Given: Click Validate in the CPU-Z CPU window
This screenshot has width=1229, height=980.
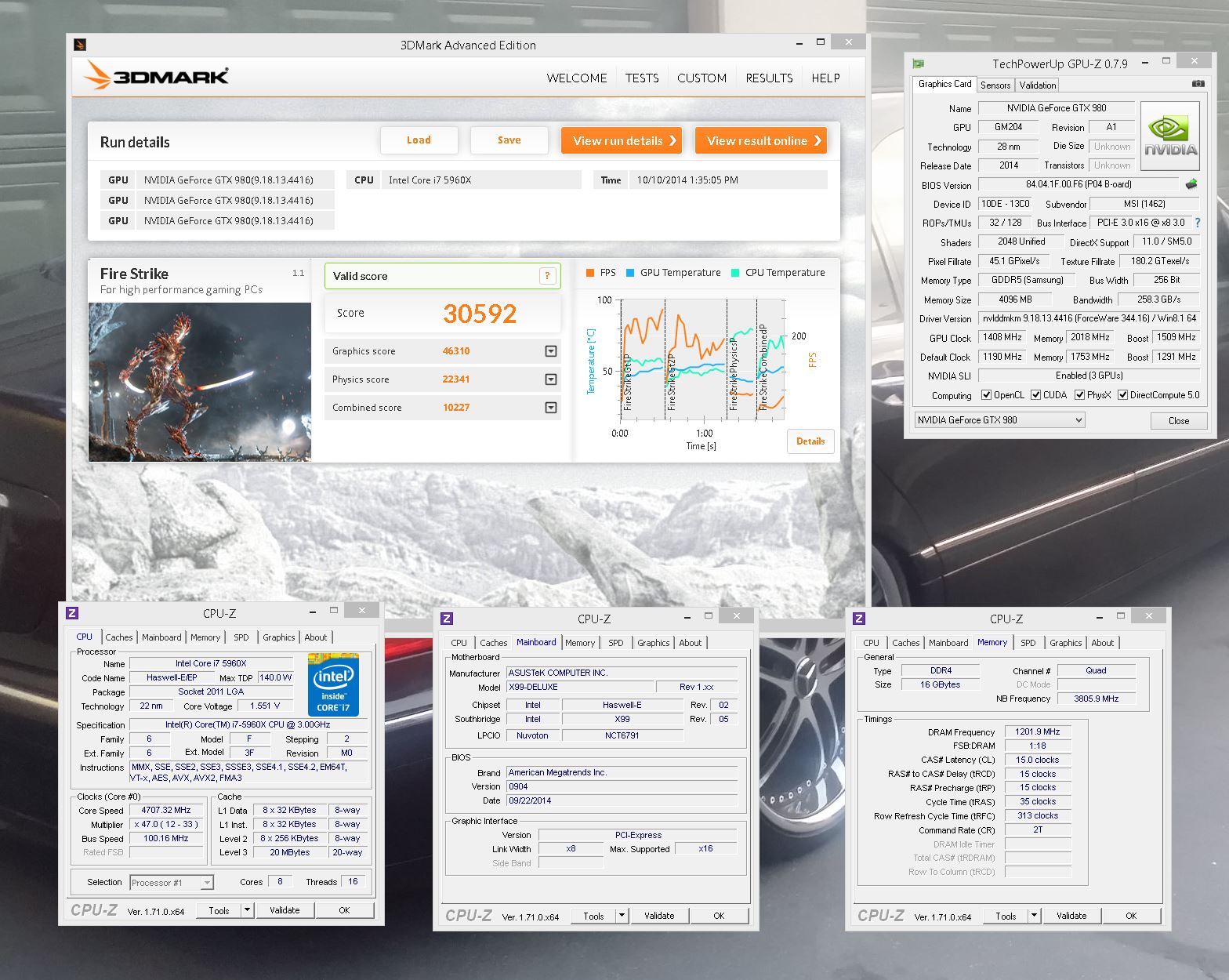Looking at the screenshot, I should (285, 910).
